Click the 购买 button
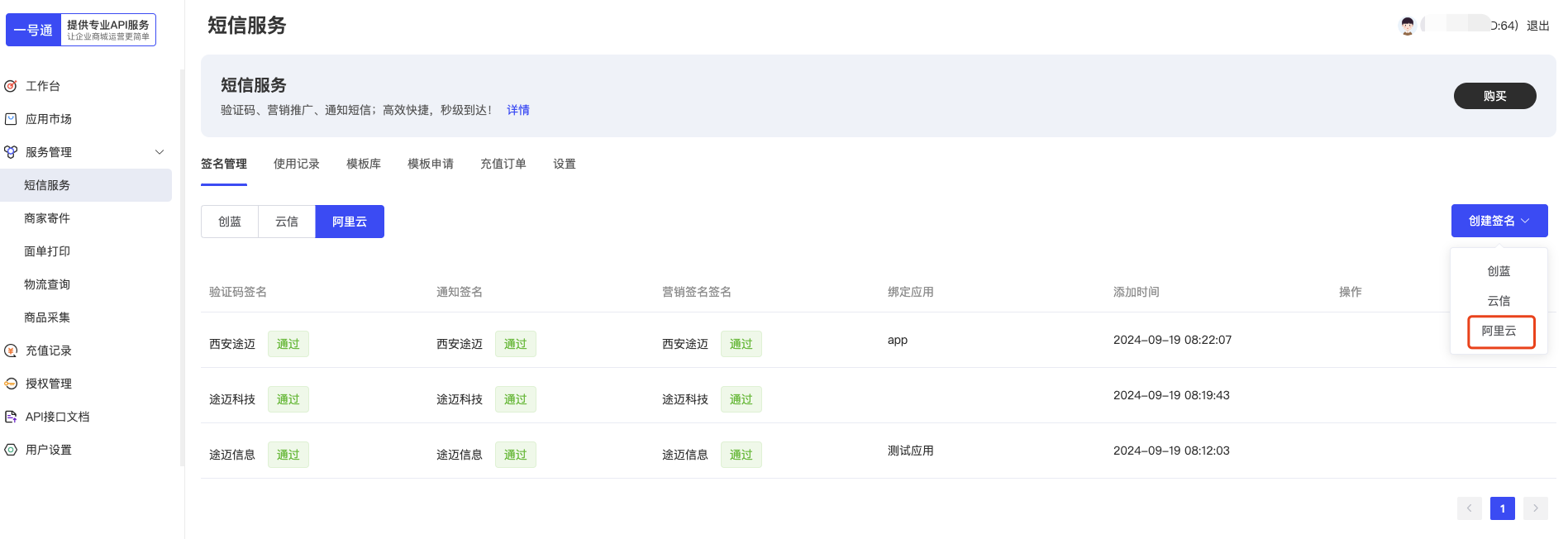The image size is (1568, 539). point(1494,96)
